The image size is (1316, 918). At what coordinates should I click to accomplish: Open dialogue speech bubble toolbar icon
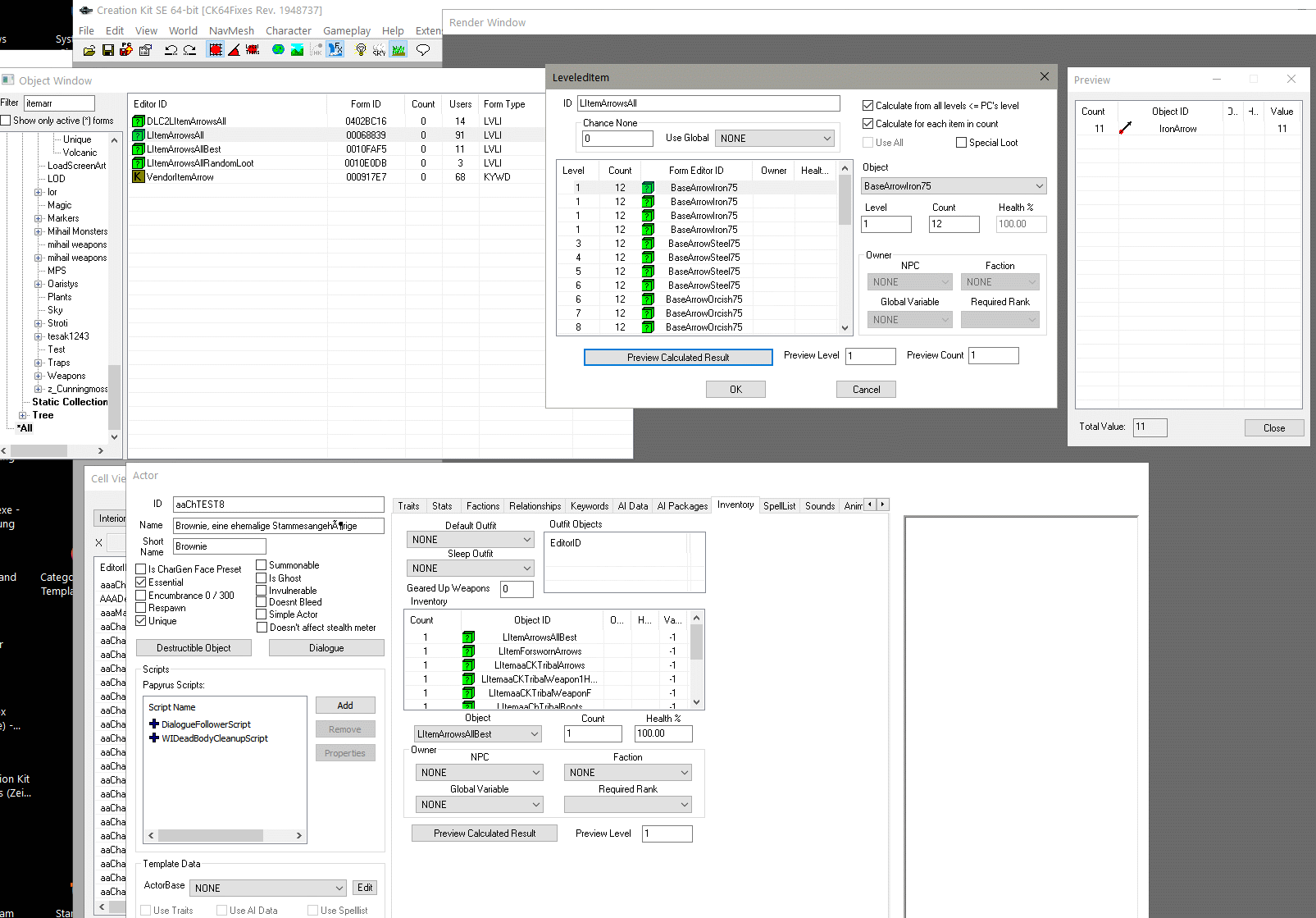click(423, 50)
